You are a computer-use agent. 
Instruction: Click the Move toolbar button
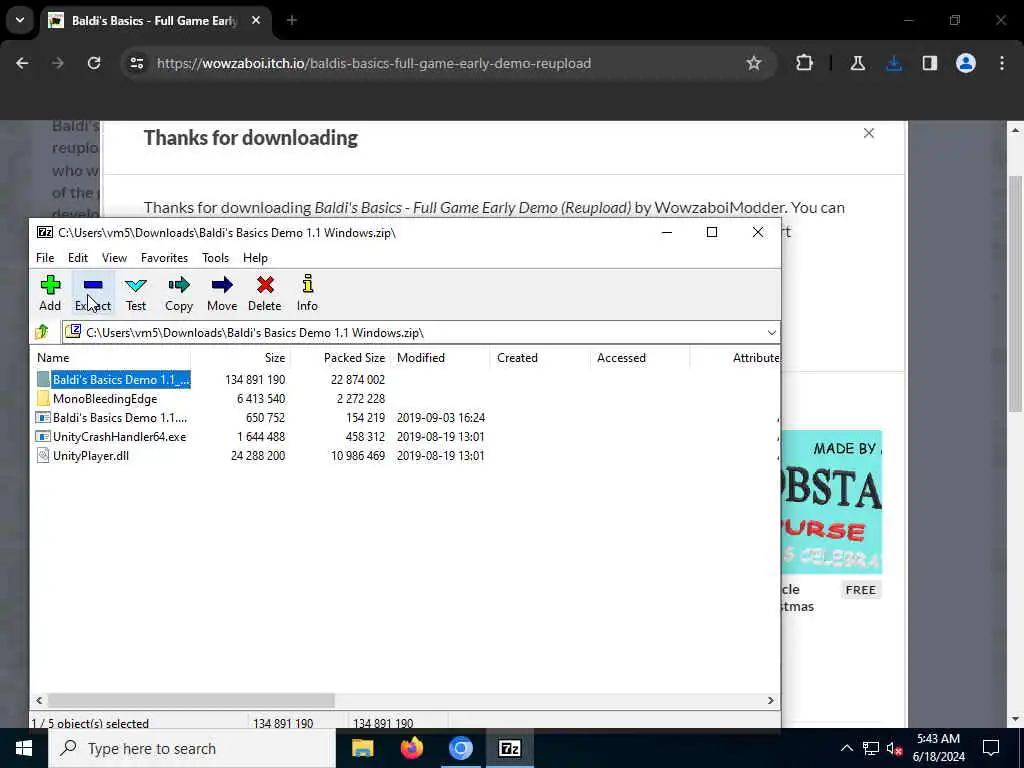pos(222,293)
